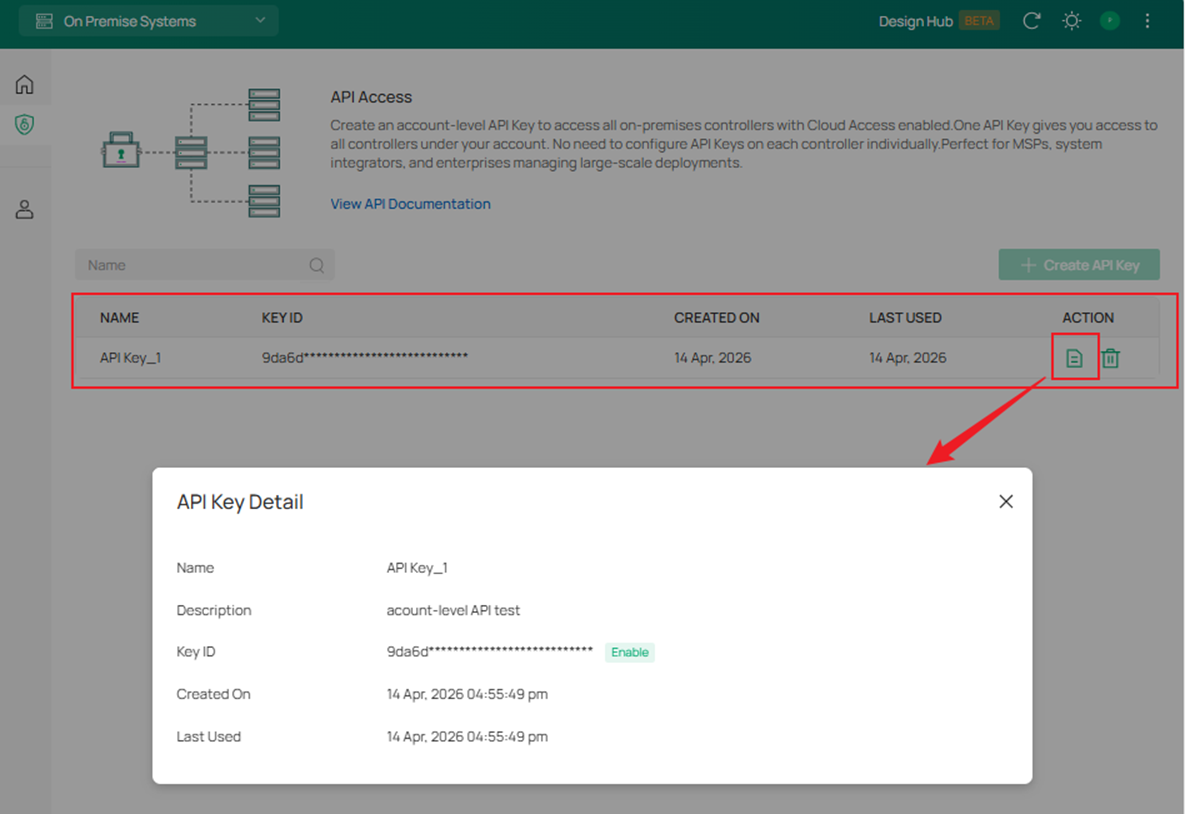Screen dimensions: 1185x814
Task: Click the Enable status badge
Action: click(630, 652)
